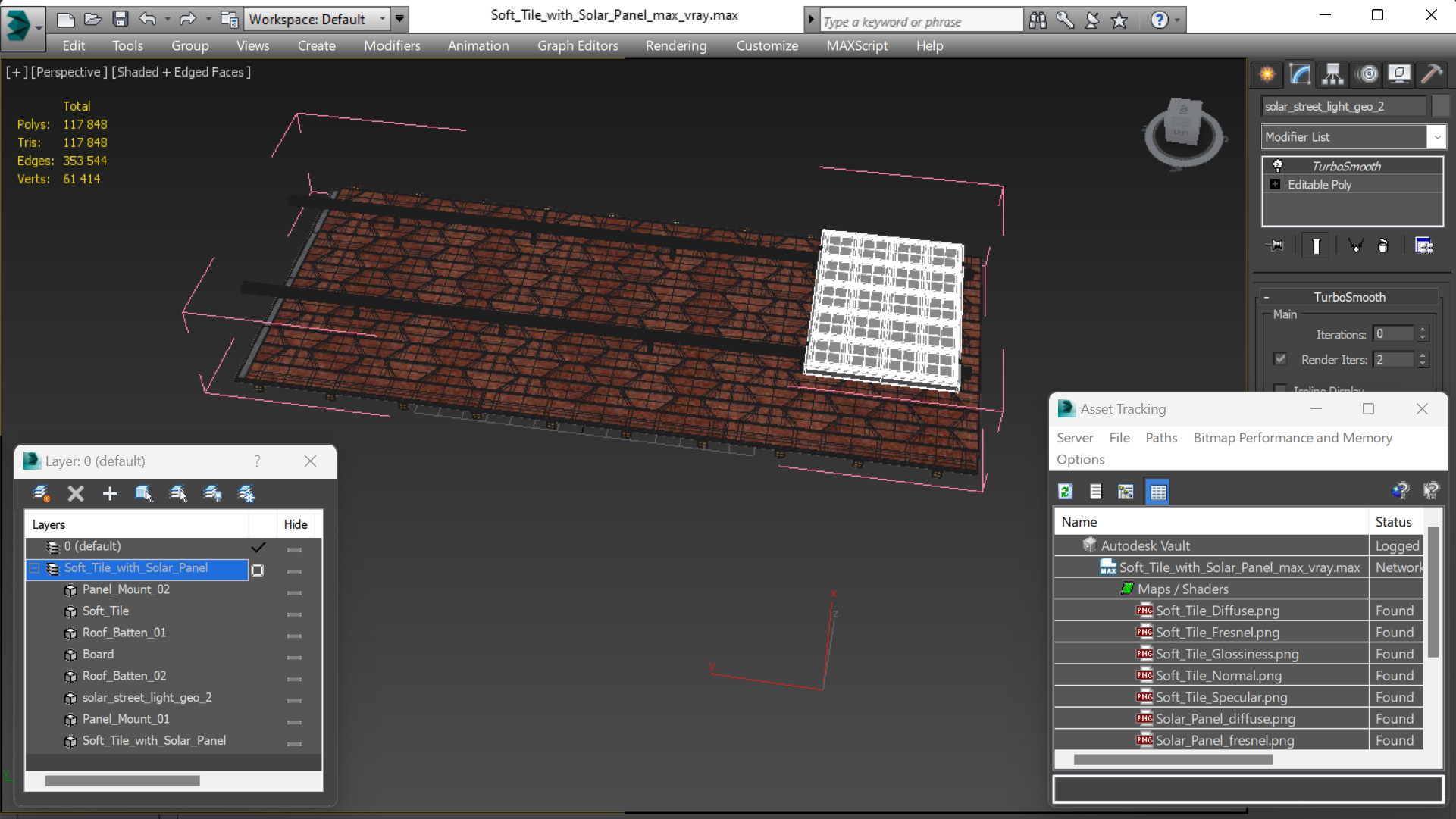1456x819 pixels.
Task: Expand the search field arrow
Action: [811, 20]
